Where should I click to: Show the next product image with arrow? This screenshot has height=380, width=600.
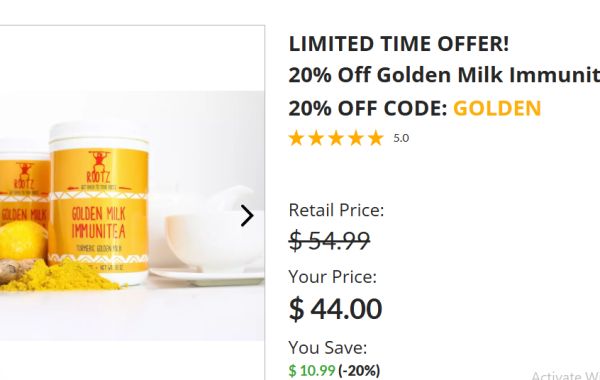pos(247,215)
